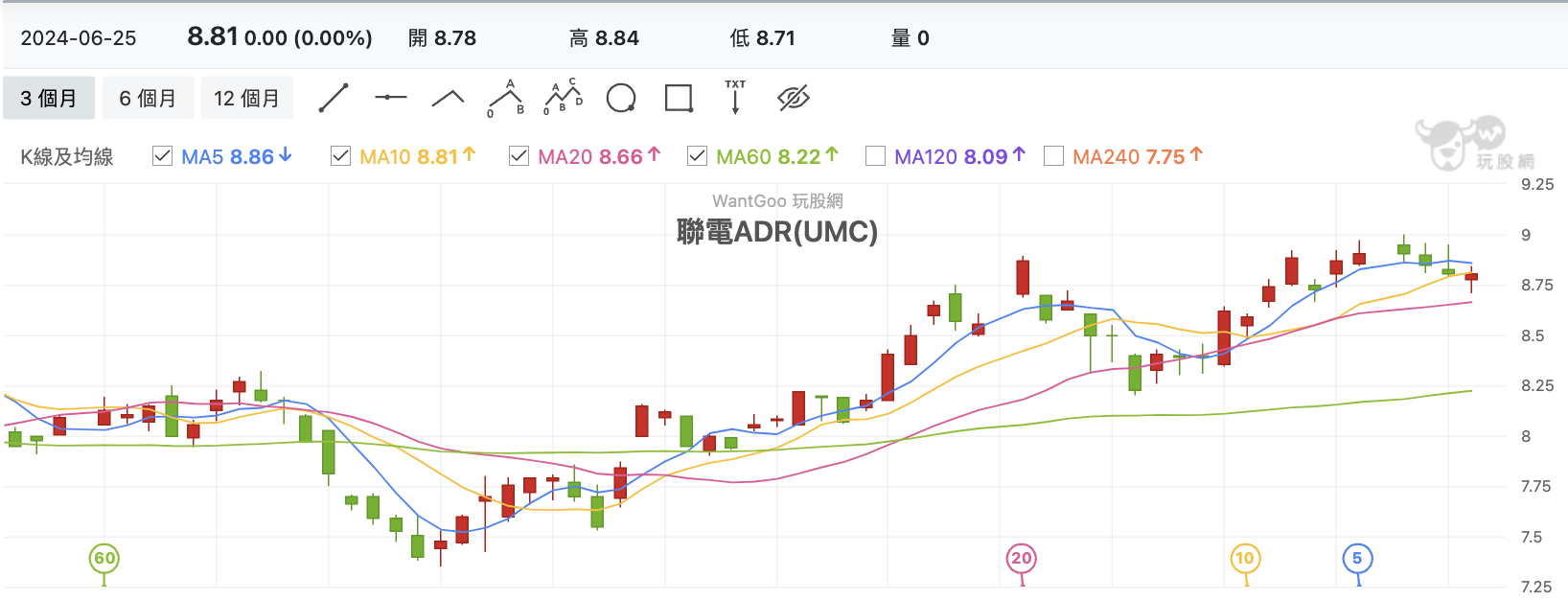Screen dimensions: 1568x600
Task: Select the 0-A-B pattern drawing tool
Action: pos(506,98)
